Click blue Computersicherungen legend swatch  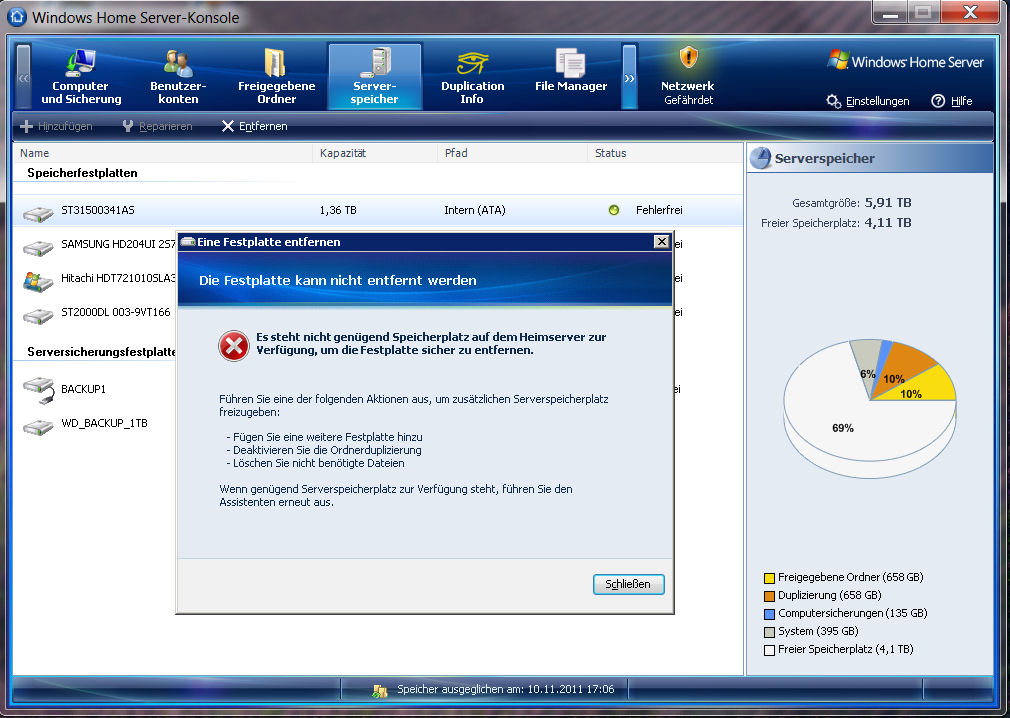[x=769, y=614]
